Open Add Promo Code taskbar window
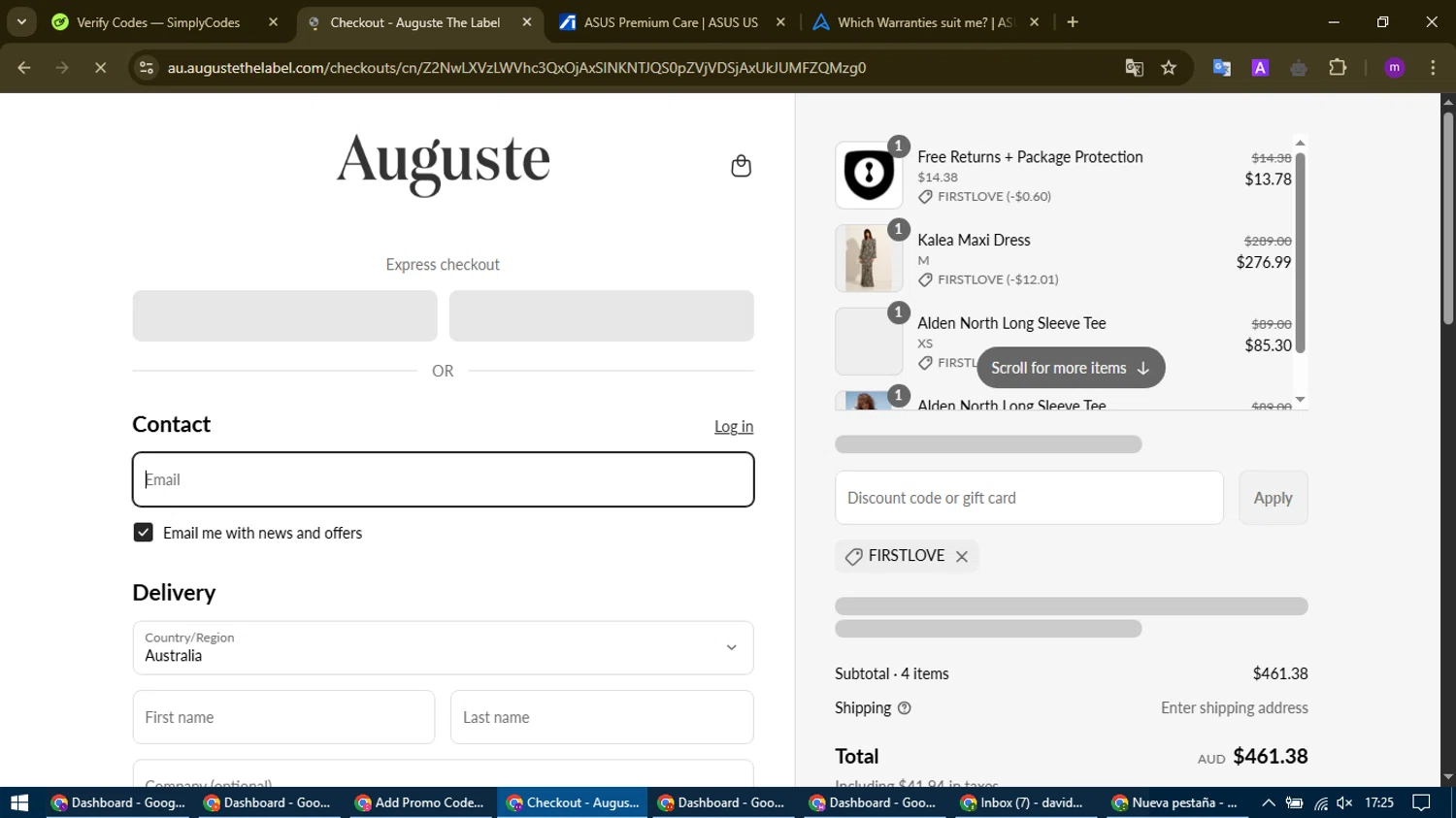The width and height of the screenshot is (1456, 818). [x=420, y=802]
